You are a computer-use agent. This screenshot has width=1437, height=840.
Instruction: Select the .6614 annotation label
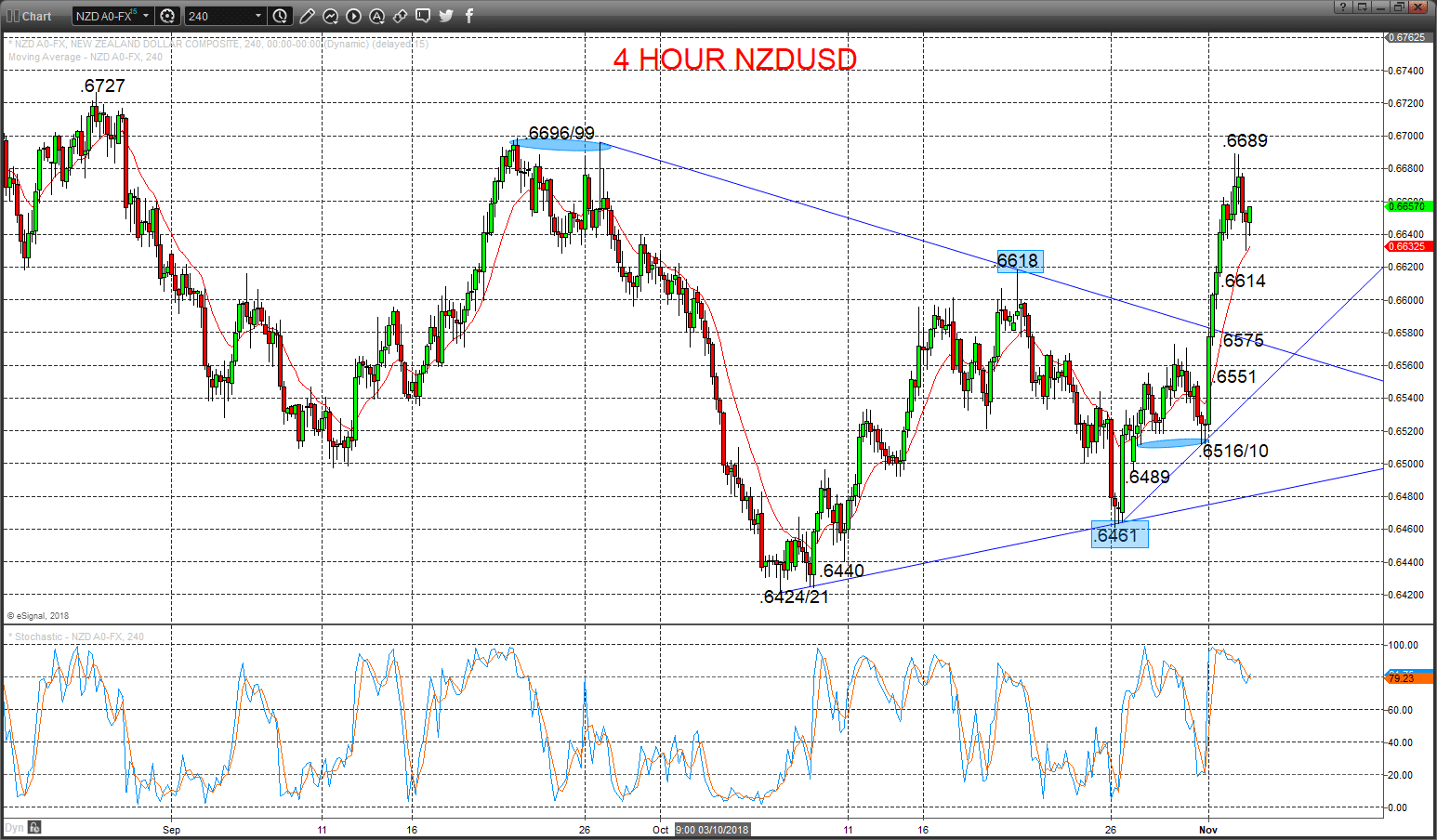tap(1244, 281)
